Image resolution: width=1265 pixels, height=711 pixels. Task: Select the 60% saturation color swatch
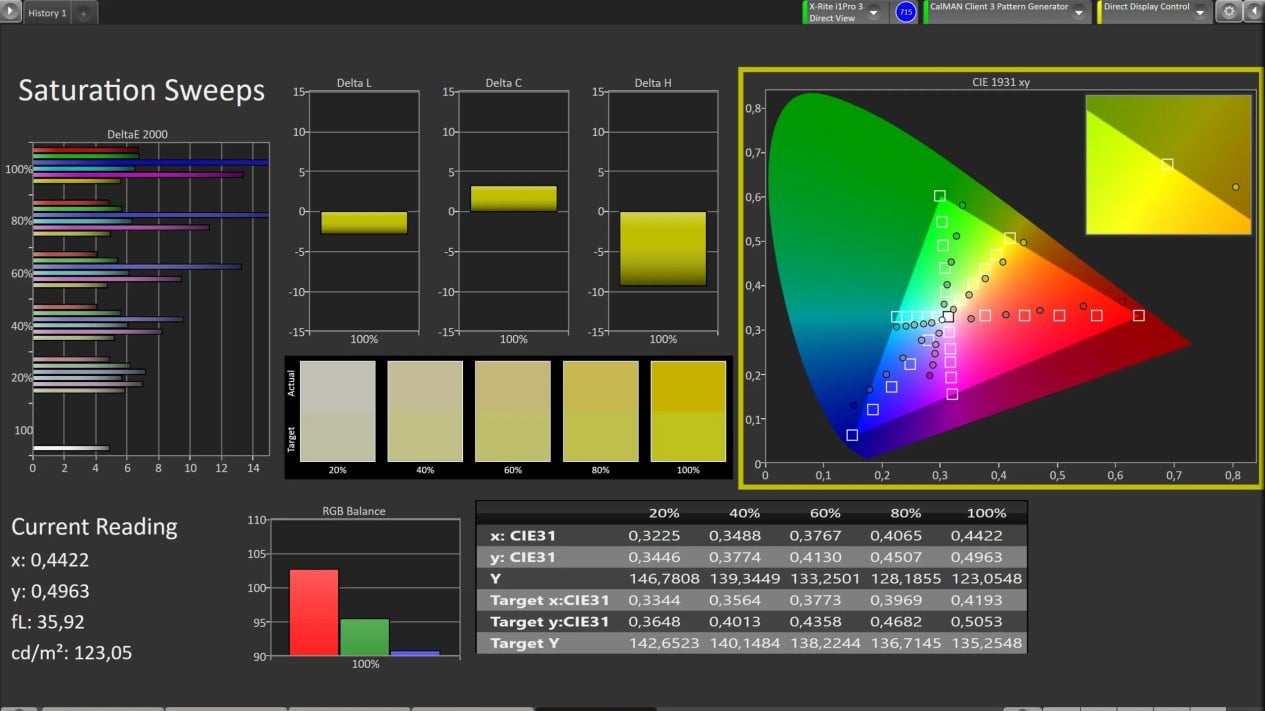[x=513, y=411]
